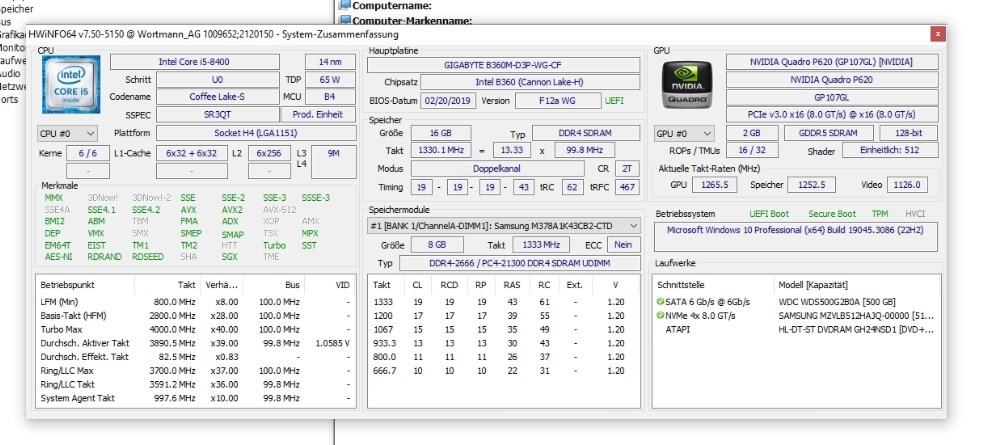982x445 pixels.
Task: Open the CPU #0 selector dropdown
Action: tap(68, 133)
